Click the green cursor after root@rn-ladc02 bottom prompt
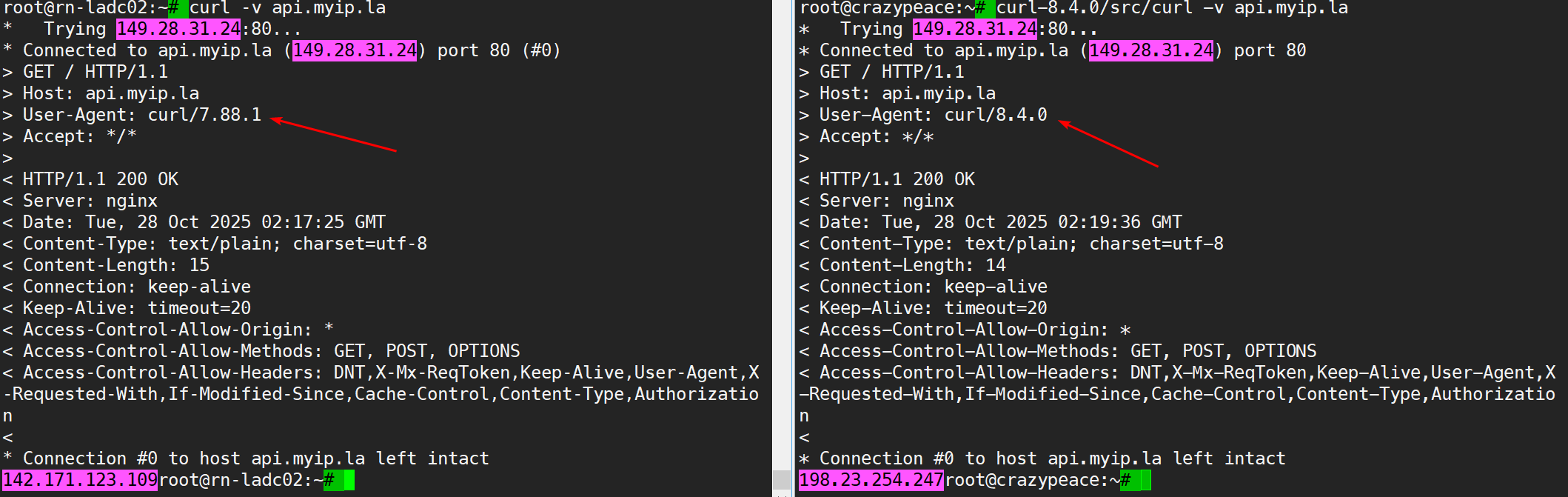The width and height of the screenshot is (1568, 497). coord(349,480)
